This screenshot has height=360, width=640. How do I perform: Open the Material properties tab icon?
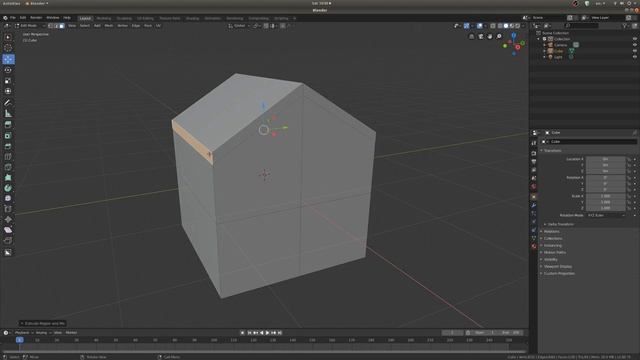pos(533,247)
